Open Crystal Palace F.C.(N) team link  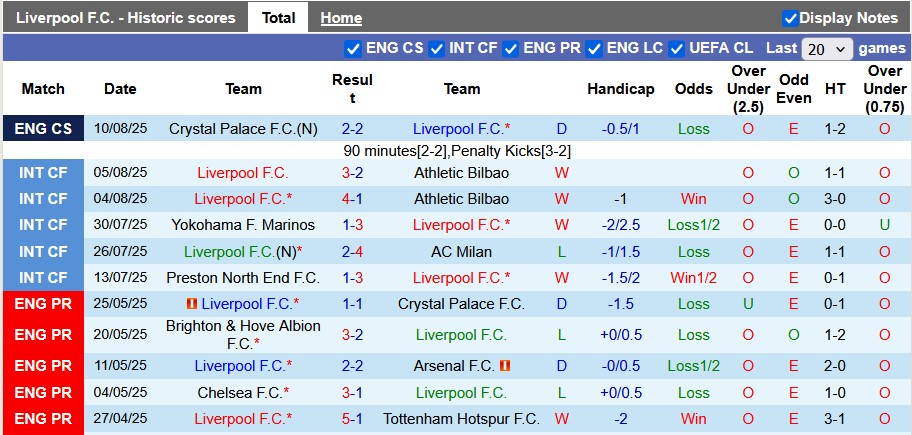pyautogui.click(x=244, y=129)
